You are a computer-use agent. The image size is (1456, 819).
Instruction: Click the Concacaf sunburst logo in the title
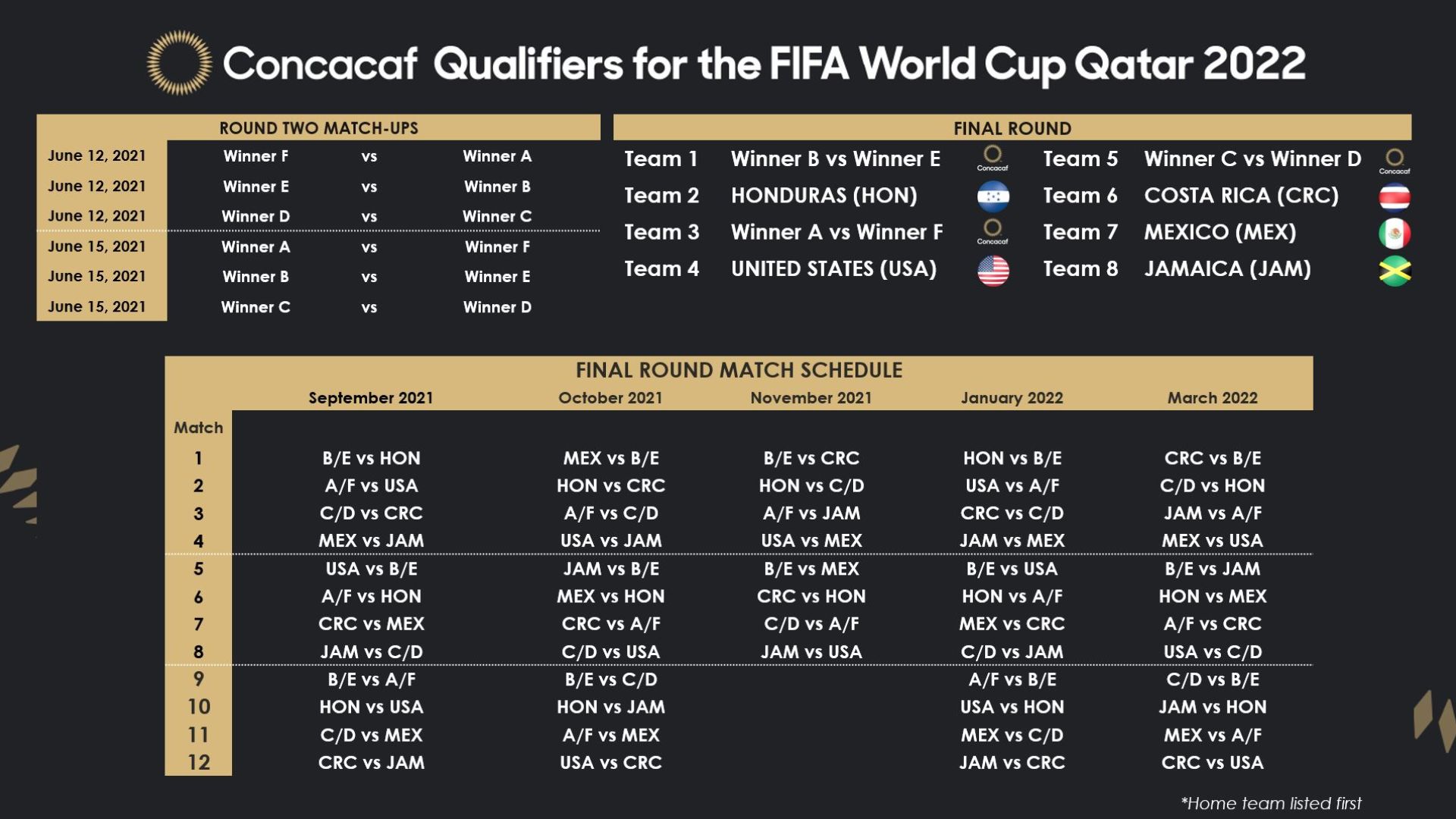pos(179,63)
